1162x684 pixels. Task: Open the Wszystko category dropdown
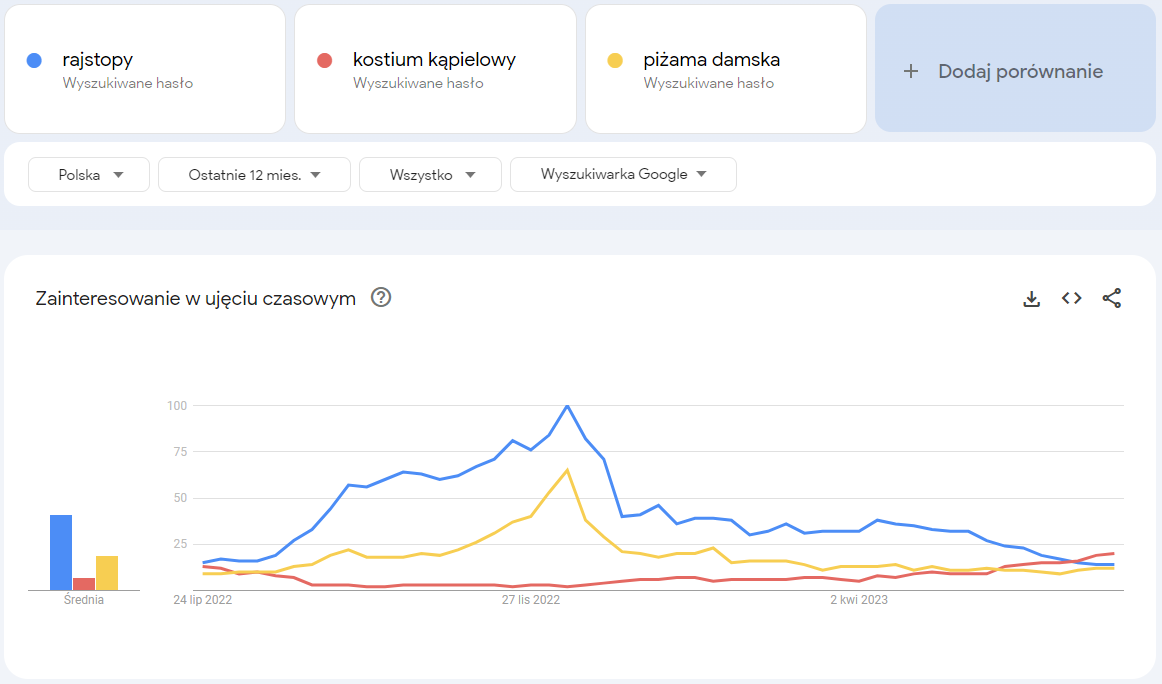pos(430,174)
